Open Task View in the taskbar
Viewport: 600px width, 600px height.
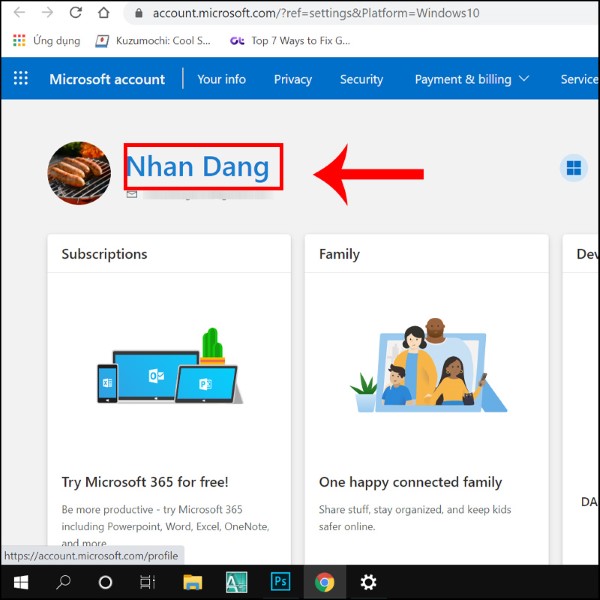[x=147, y=582]
